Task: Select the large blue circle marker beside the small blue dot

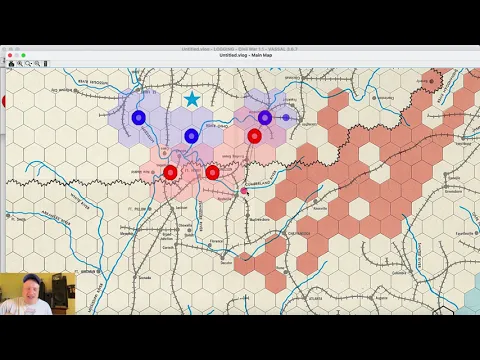Action: pyautogui.click(x=265, y=118)
